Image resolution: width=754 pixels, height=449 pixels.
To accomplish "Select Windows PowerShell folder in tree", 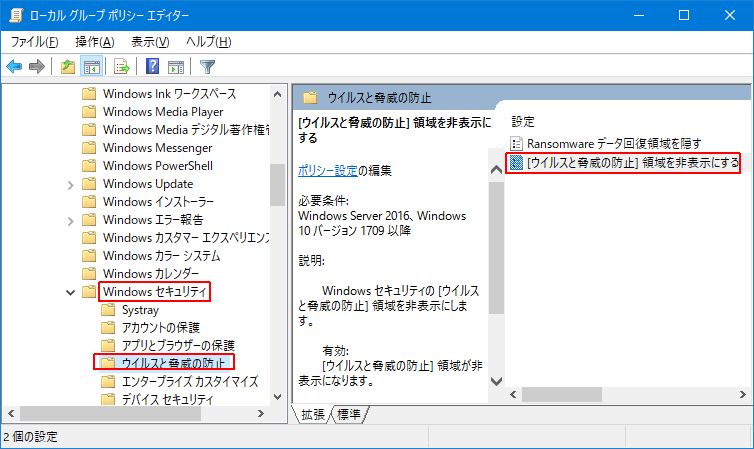I will (157, 166).
